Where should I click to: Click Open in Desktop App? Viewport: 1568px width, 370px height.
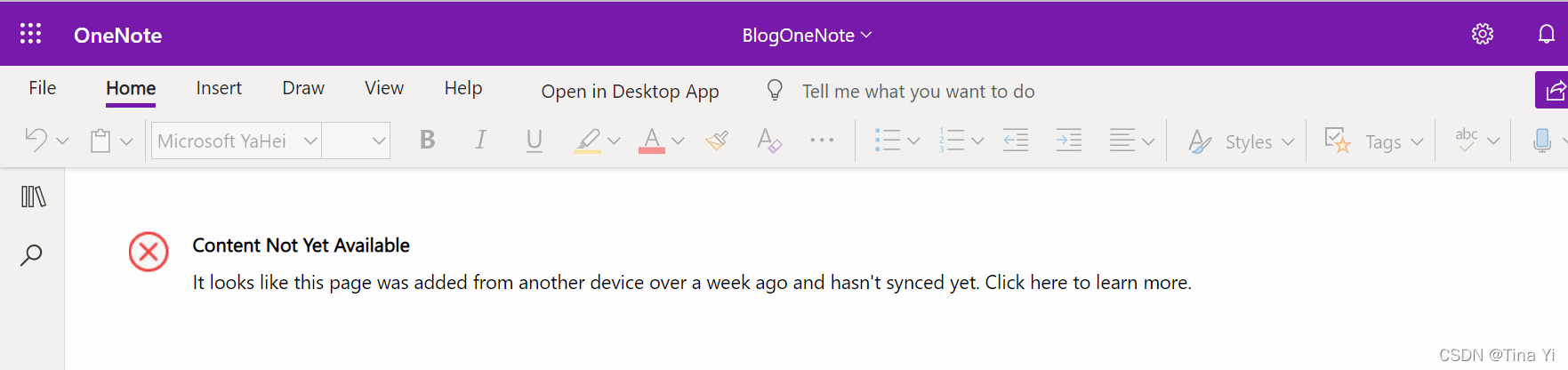click(x=630, y=92)
